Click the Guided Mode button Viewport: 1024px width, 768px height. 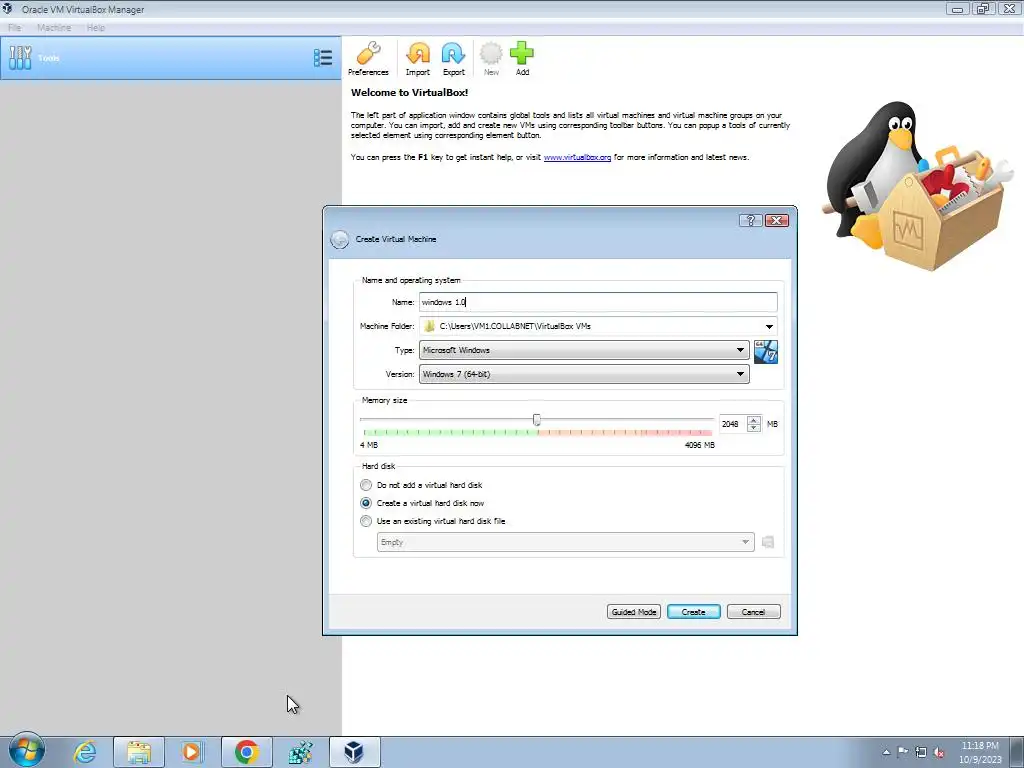(x=633, y=612)
